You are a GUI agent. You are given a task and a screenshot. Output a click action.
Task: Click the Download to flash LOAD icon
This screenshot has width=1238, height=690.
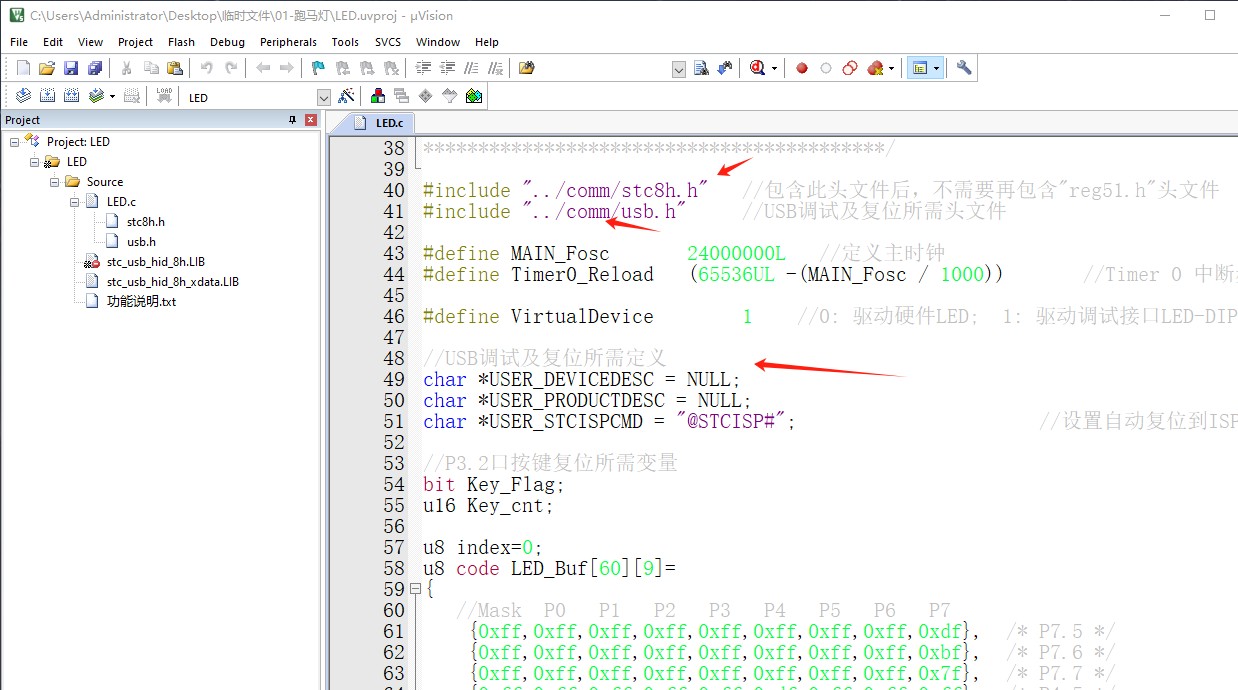pos(164,96)
